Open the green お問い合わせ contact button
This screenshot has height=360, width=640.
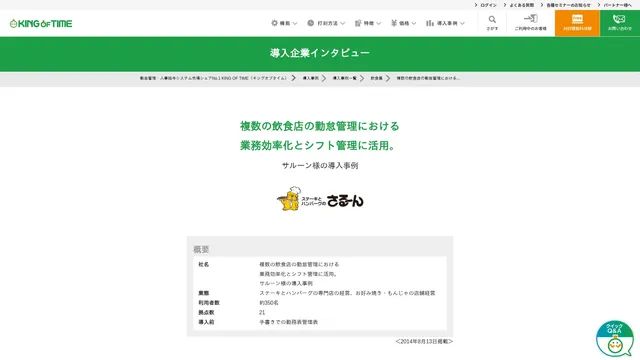click(620, 23)
